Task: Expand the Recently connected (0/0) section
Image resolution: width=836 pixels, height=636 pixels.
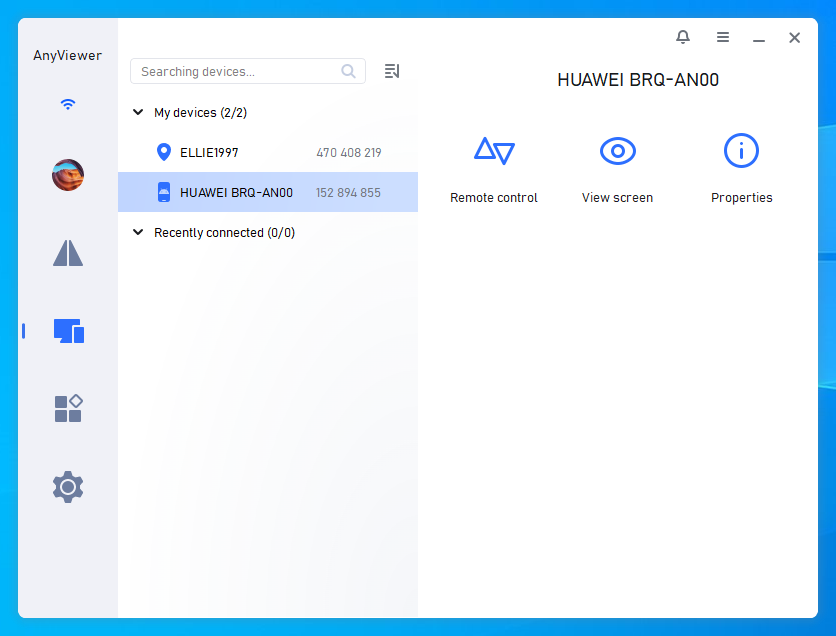Action: [x=138, y=232]
